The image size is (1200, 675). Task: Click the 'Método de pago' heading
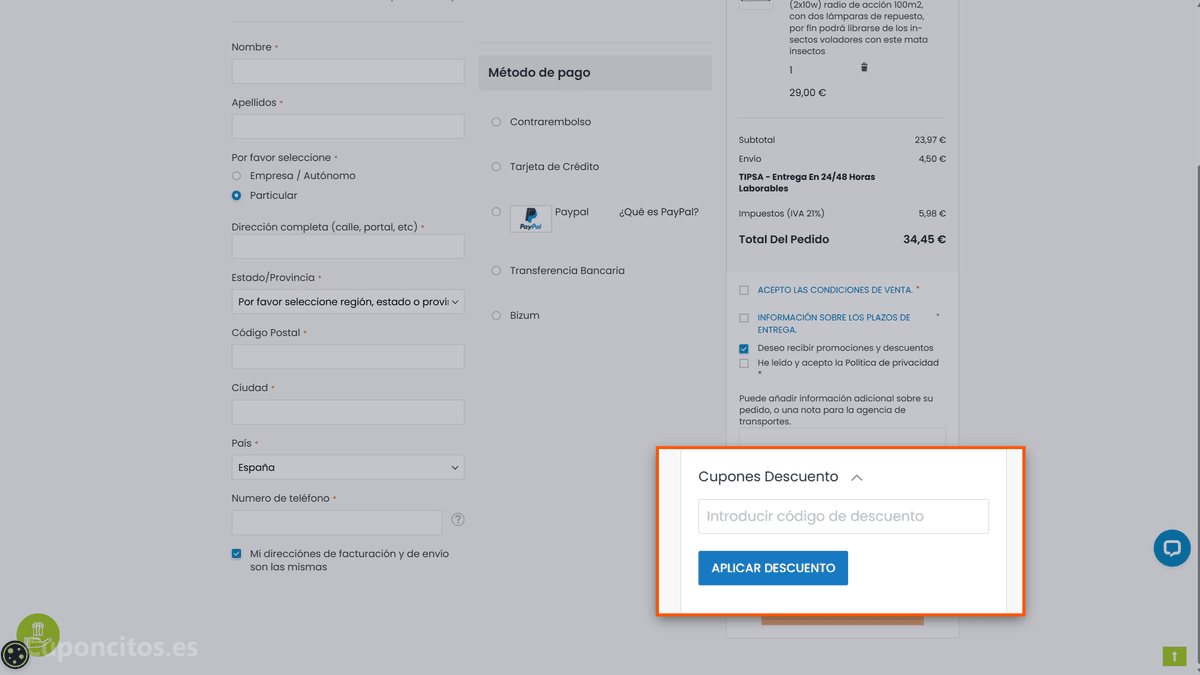(x=539, y=73)
